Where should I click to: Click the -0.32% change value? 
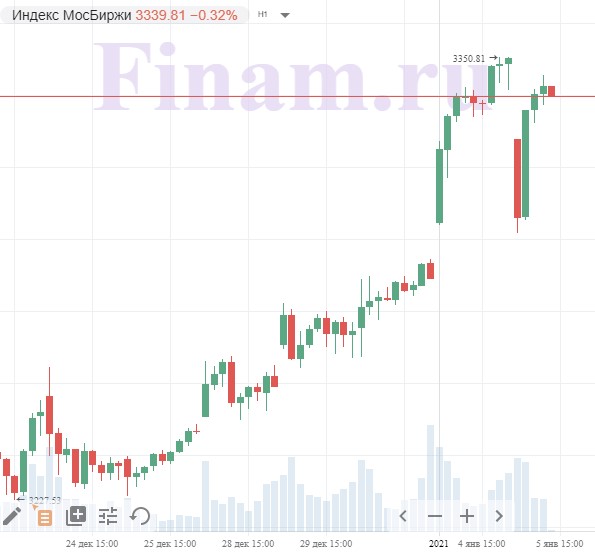pyautogui.click(x=214, y=15)
